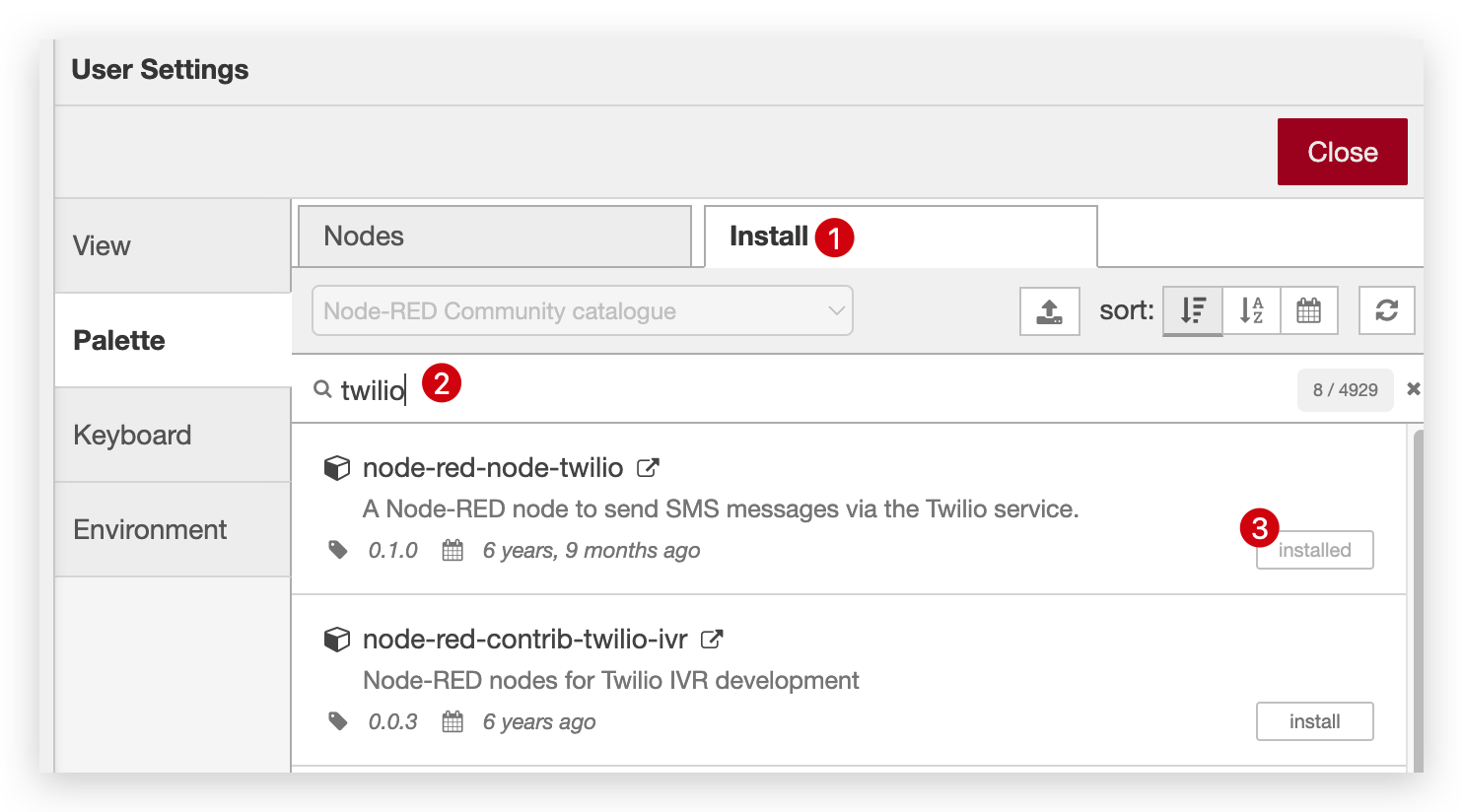The width and height of the screenshot is (1463, 812).
Task: Click version number 0.0.3
Action: 392,721
